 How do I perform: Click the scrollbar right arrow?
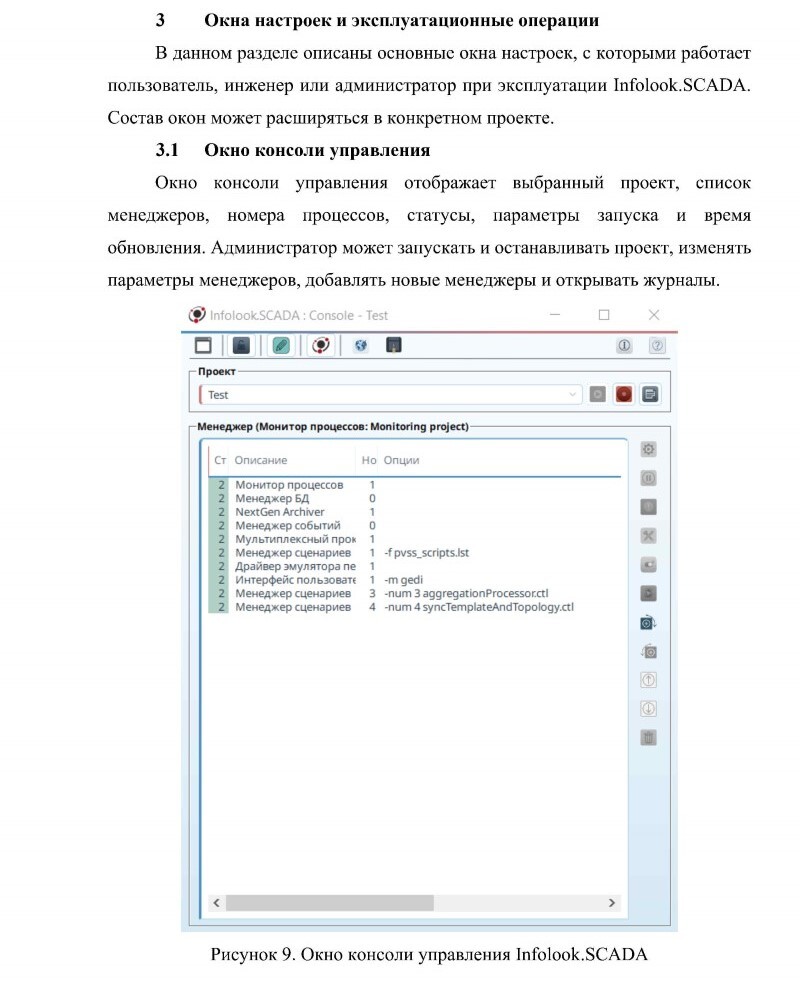(x=612, y=903)
